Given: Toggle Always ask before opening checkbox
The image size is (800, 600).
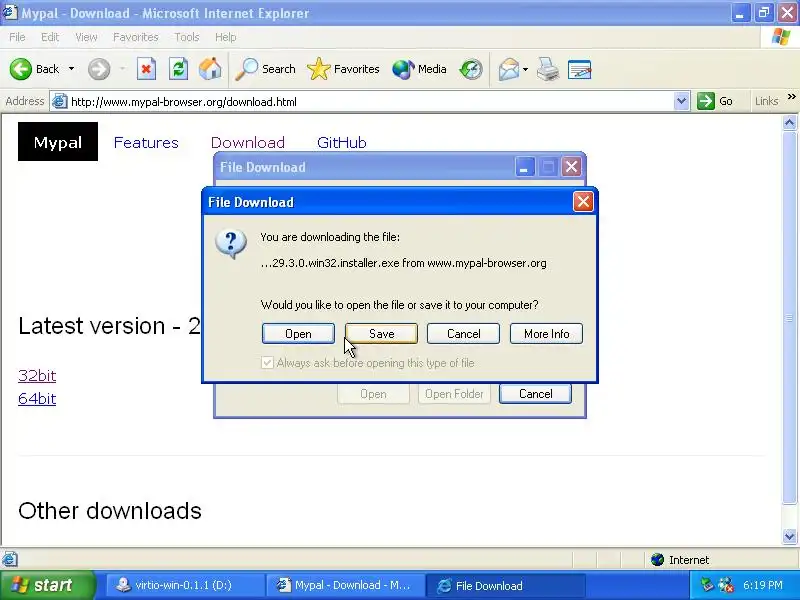Looking at the screenshot, I should [267, 363].
